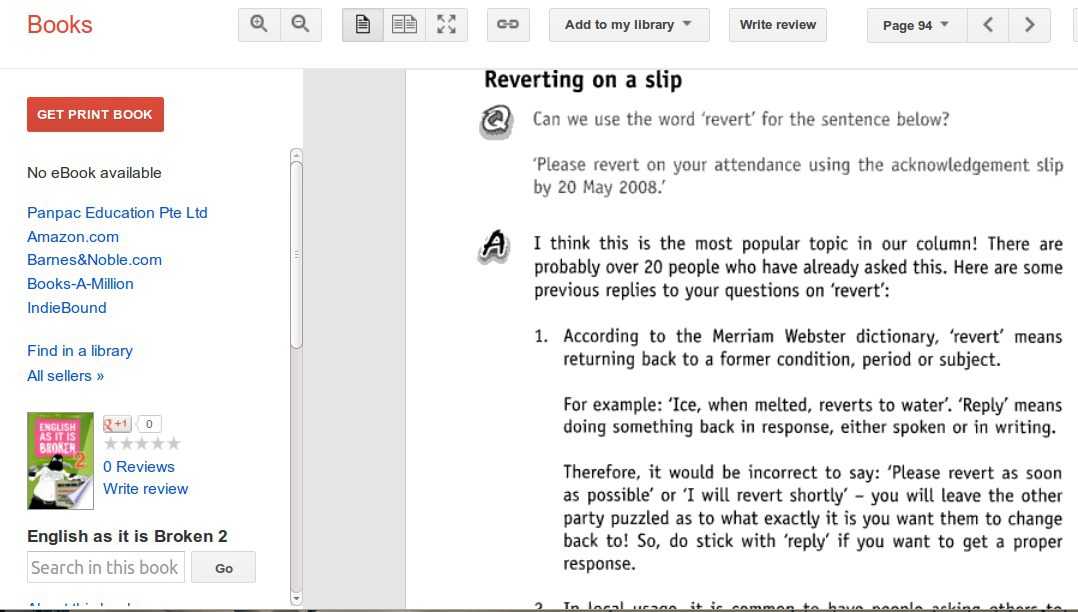This screenshot has width=1078, height=612.
Task: Click Find in a library link
Action: 80,351
